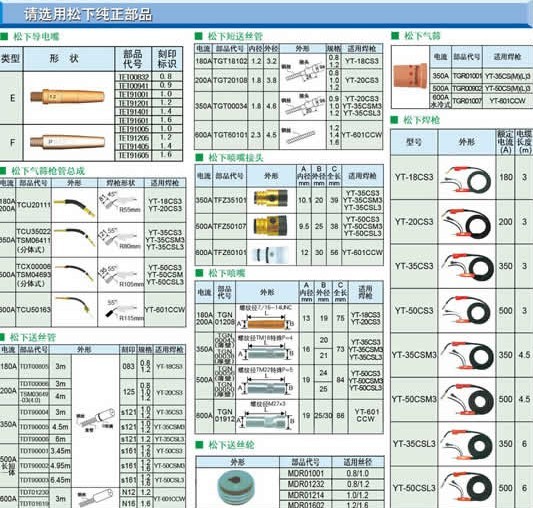Click the 额定电流(A) column header
Viewport: 533px width, 508px height.
[505, 141]
